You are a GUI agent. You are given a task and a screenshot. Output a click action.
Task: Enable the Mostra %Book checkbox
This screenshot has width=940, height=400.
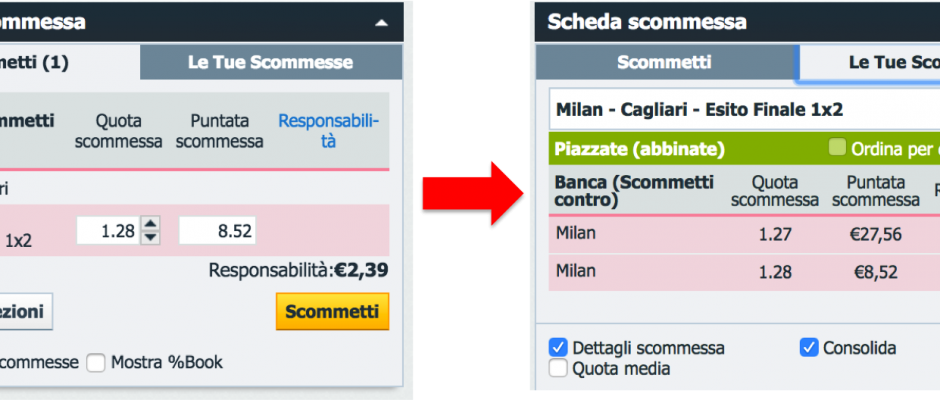coord(96,362)
